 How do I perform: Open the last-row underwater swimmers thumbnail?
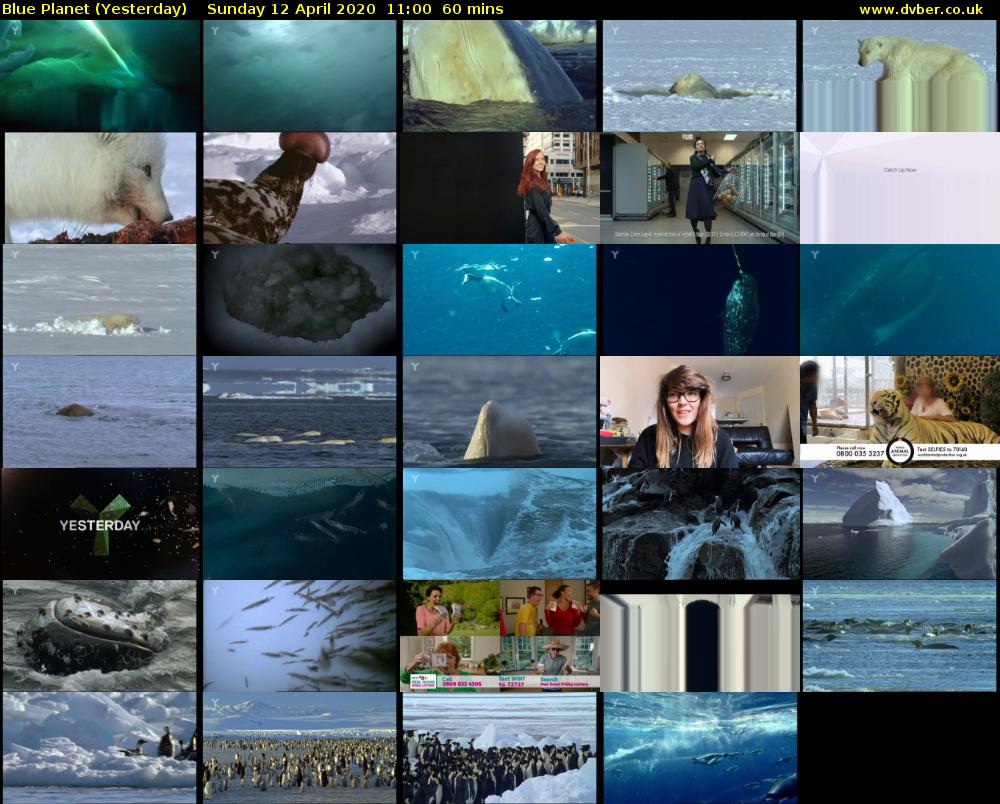pos(700,747)
